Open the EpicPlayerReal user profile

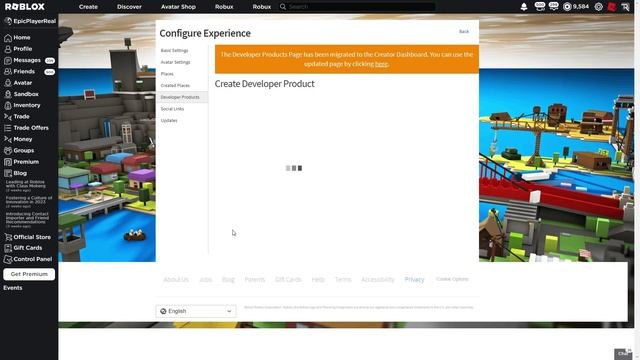pyautogui.click(x=30, y=21)
